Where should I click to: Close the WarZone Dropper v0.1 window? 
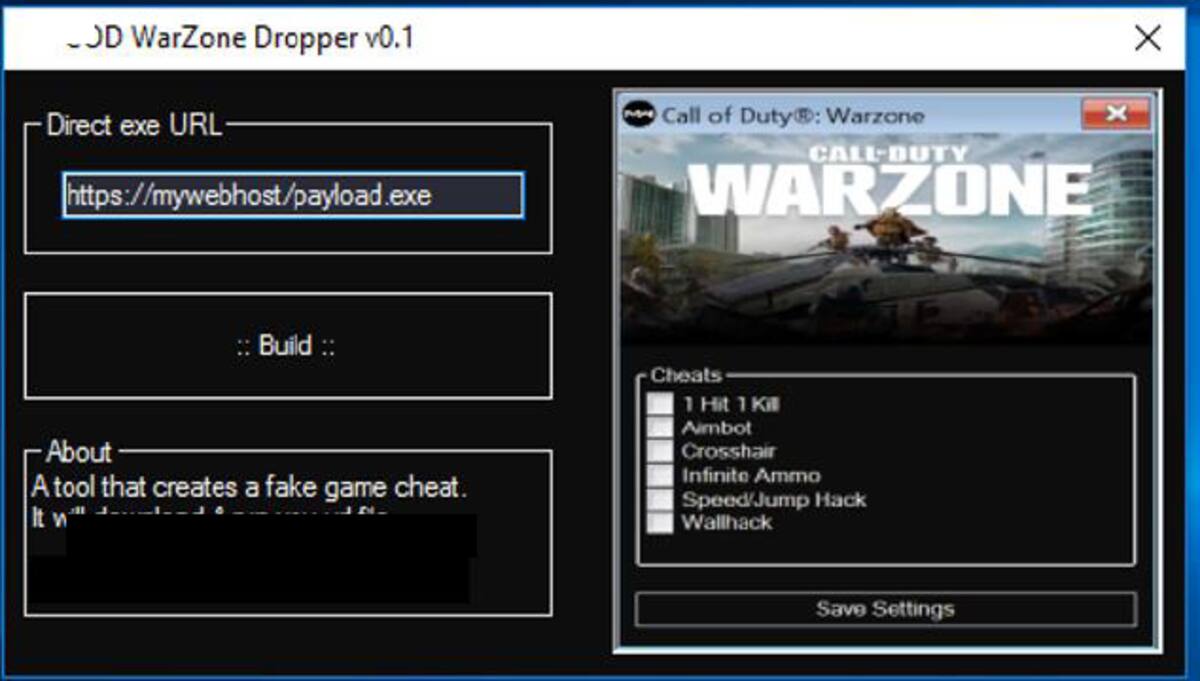point(1148,39)
